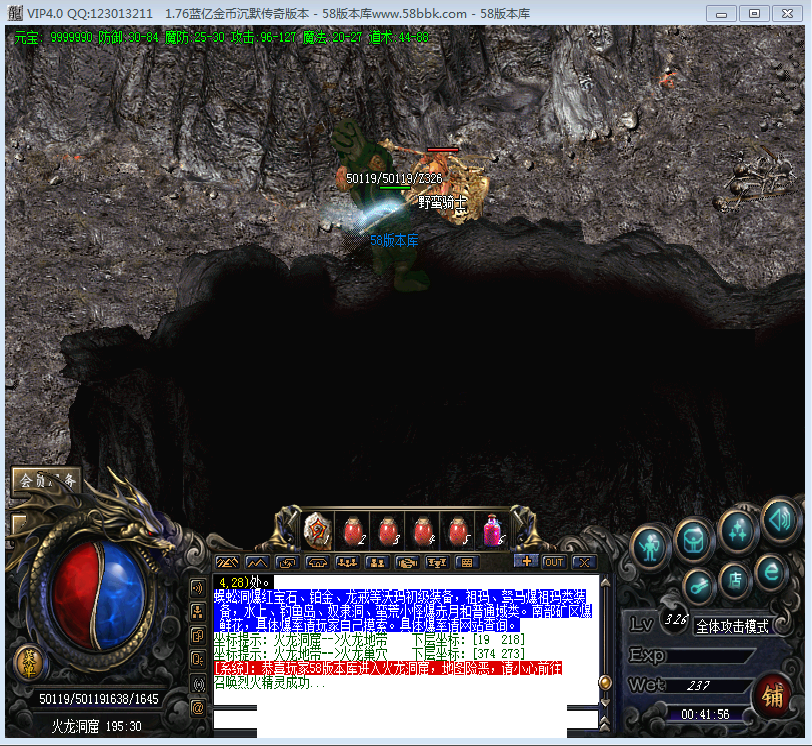Click the window title bar app icon
This screenshot has width=812, height=746.
(x=16, y=13)
